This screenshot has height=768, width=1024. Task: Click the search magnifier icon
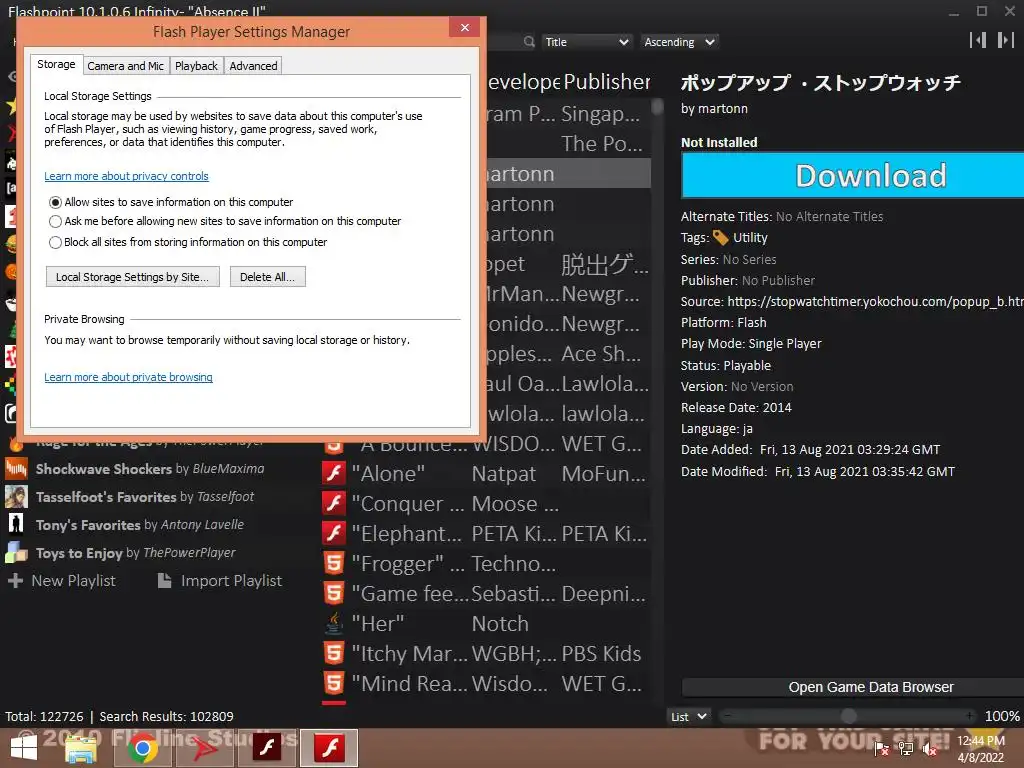pos(529,42)
